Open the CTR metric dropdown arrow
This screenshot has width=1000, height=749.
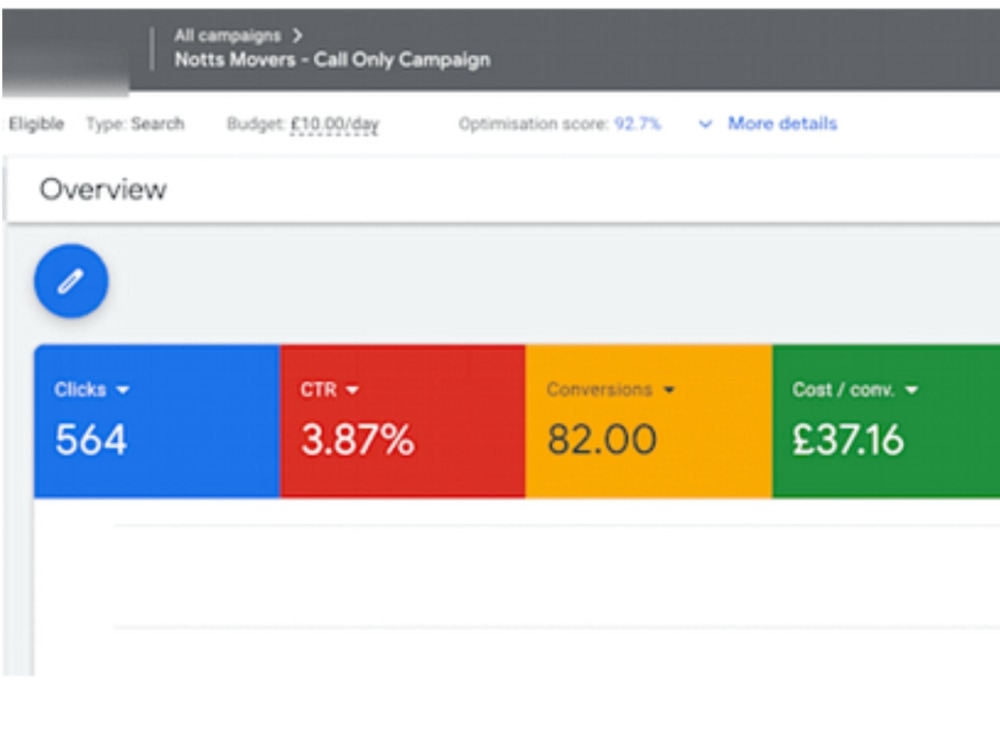point(352,390)
